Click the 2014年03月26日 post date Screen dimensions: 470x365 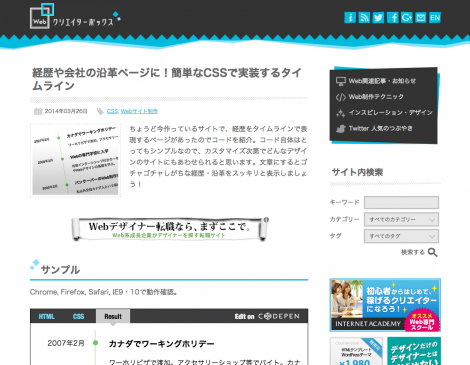pyautogui.click(x=66, y=111)
